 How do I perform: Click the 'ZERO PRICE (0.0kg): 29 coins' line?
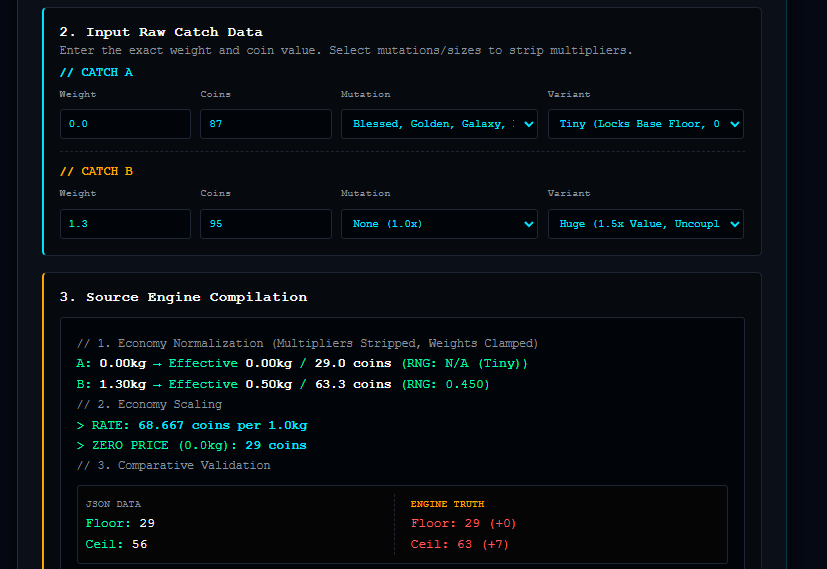point(191,445)
